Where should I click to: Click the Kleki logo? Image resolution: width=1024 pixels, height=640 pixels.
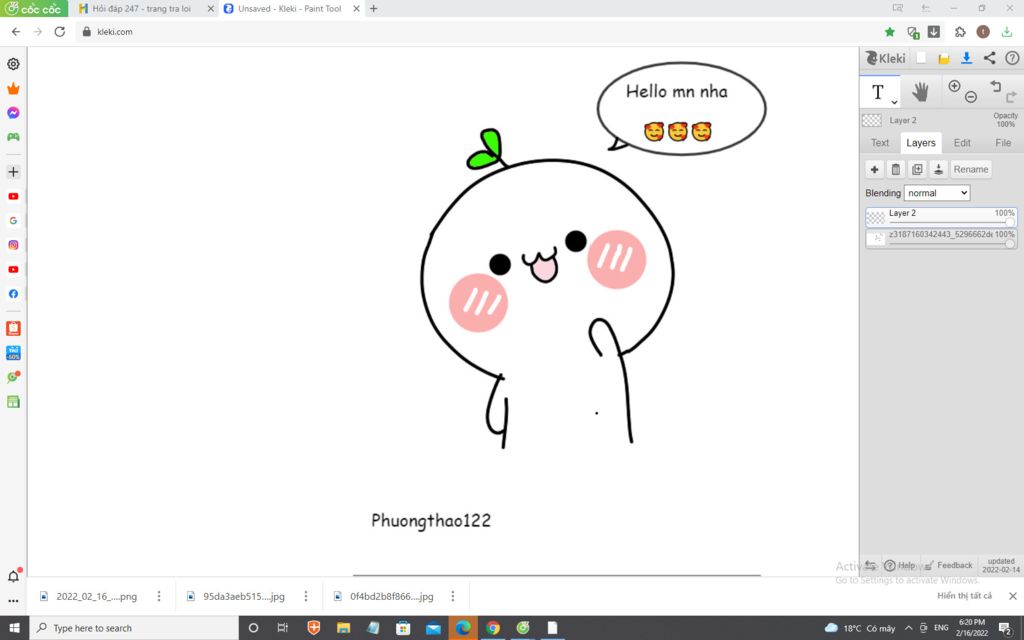pos(886,58)
